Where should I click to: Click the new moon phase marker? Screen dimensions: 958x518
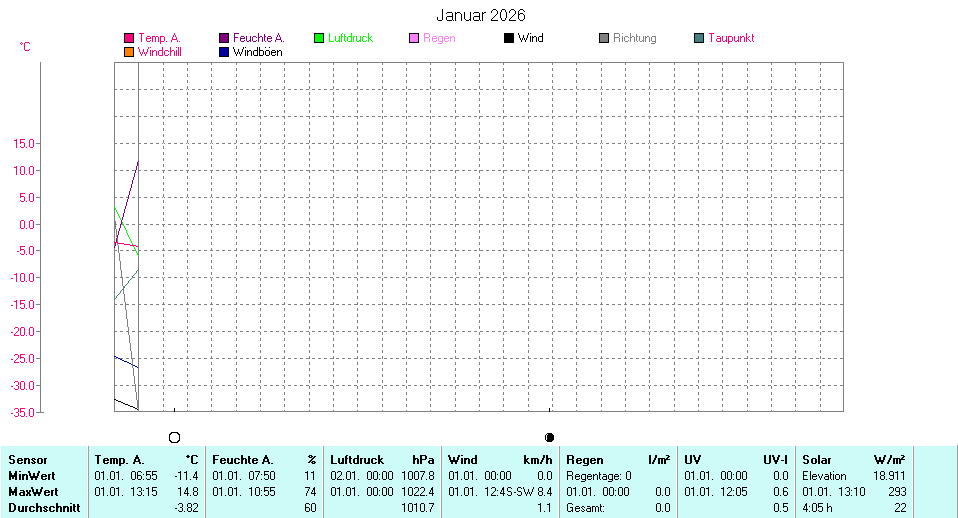pos(549,437)
